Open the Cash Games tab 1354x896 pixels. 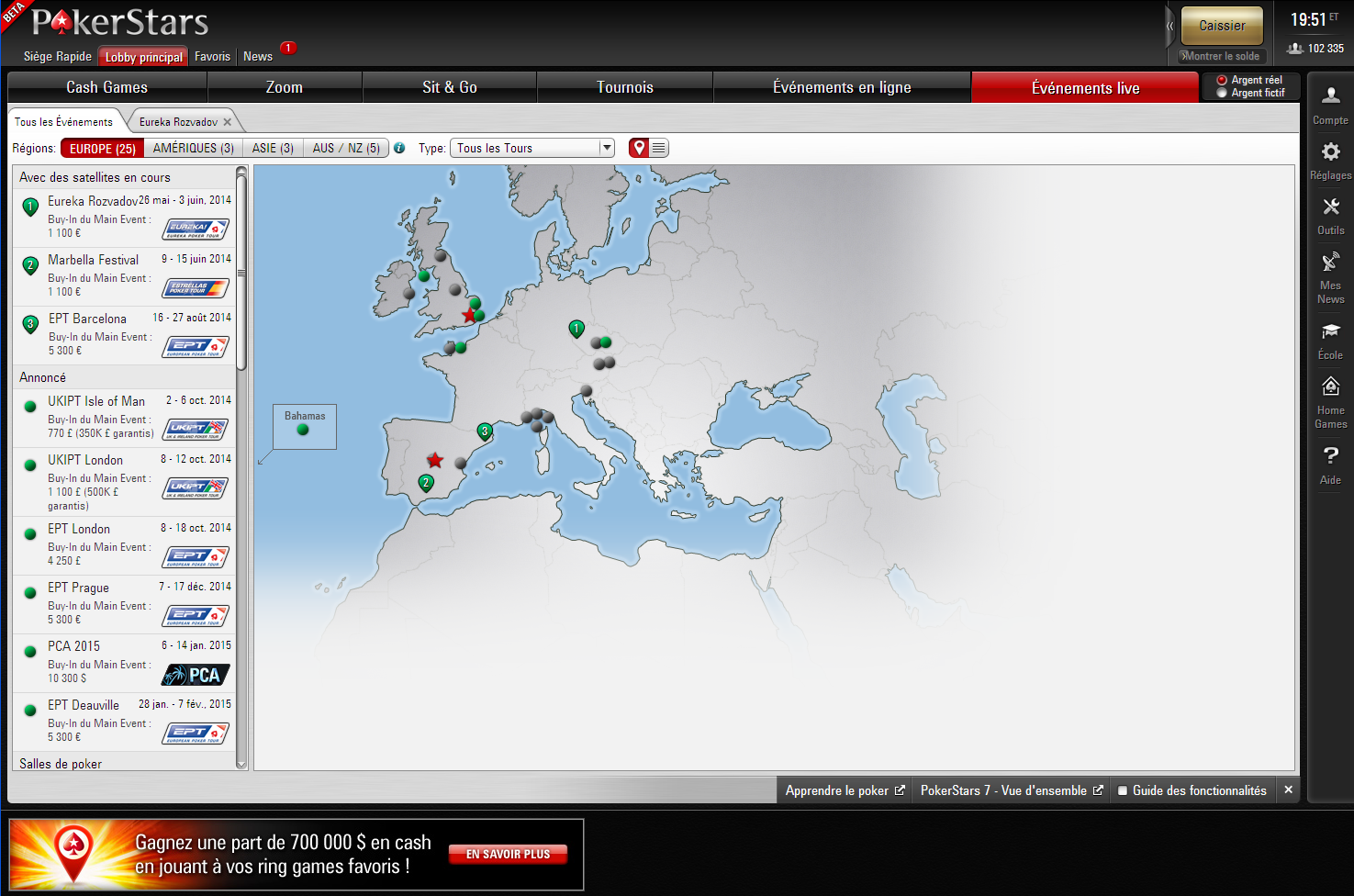click(107, 87)
